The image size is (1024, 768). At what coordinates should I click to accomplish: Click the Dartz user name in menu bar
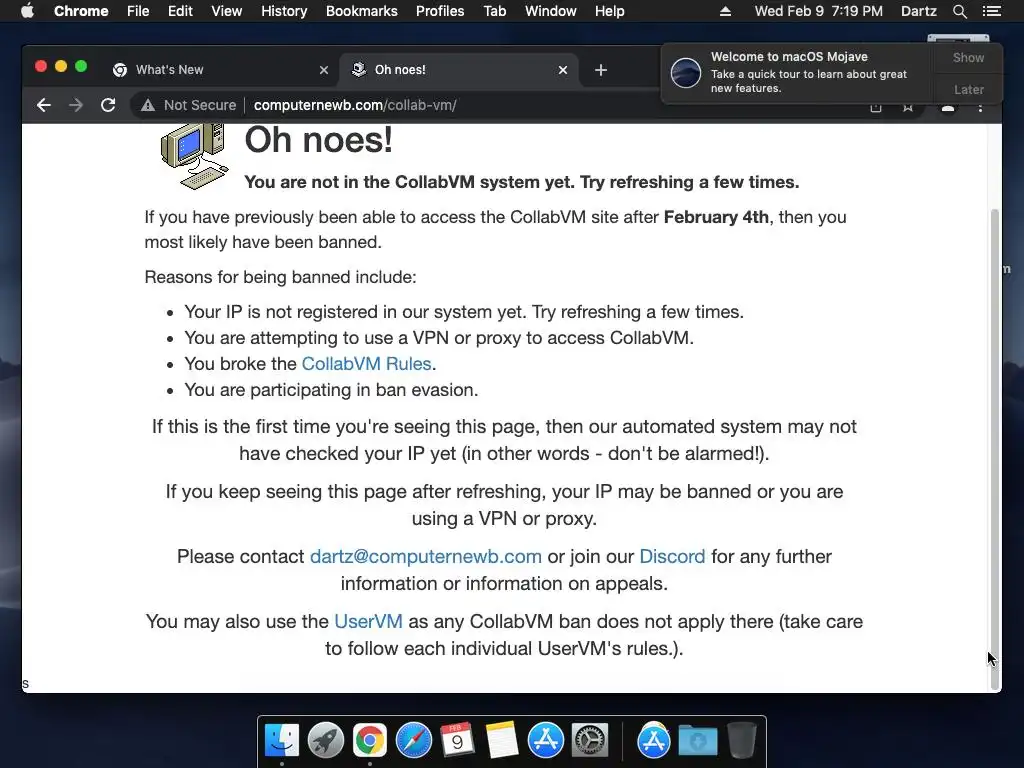click(918, 11)
